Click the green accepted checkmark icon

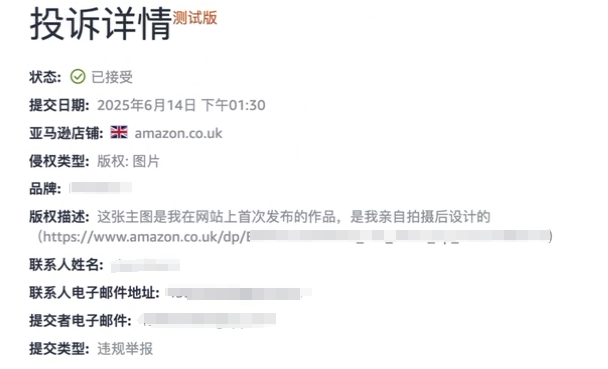(78, 77)
